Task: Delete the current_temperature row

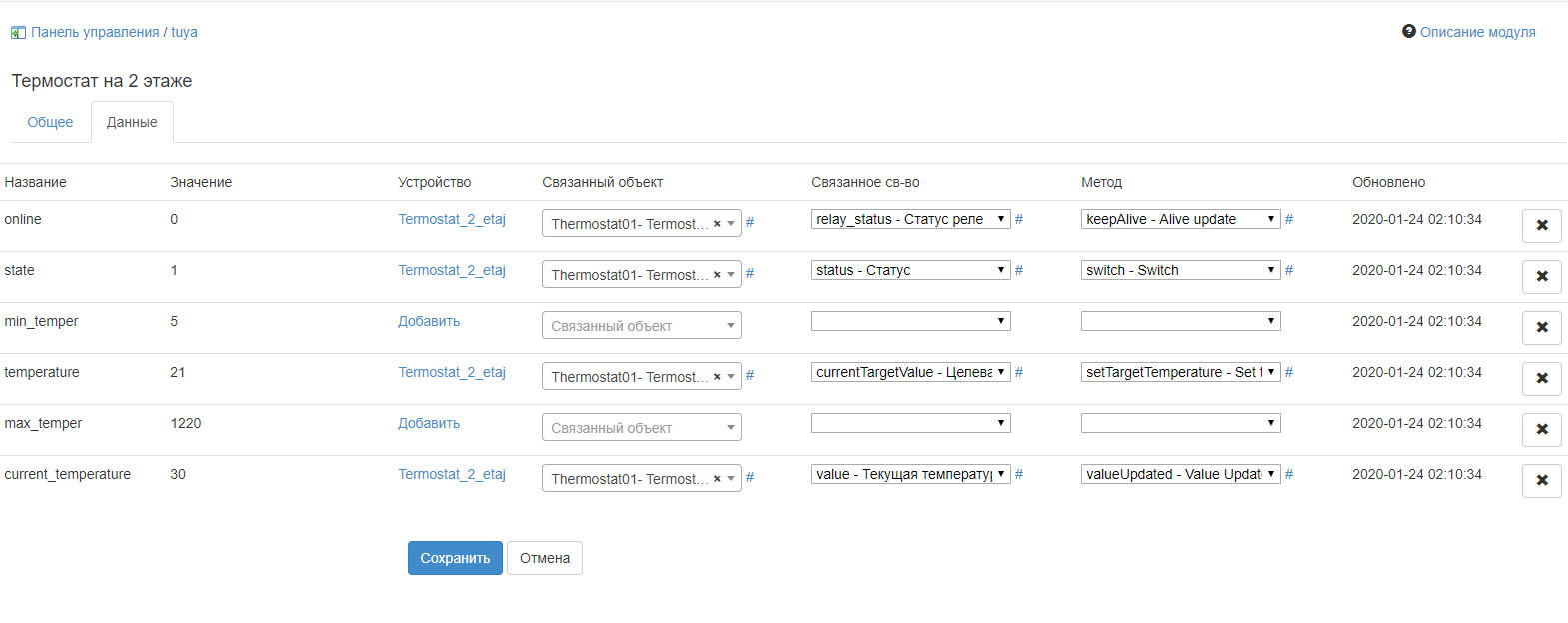Action: coord(1541,480)
